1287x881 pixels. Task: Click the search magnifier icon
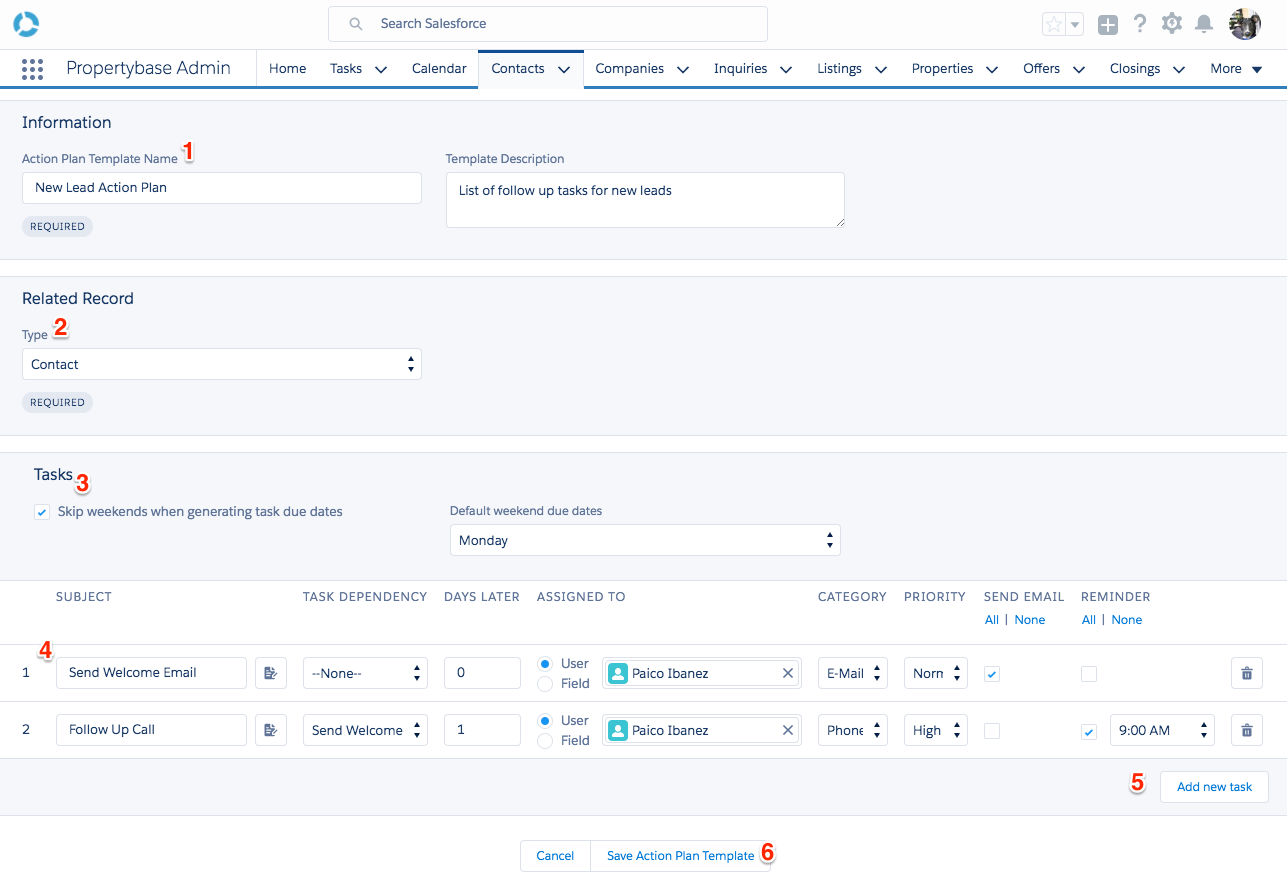click(355, 24)
